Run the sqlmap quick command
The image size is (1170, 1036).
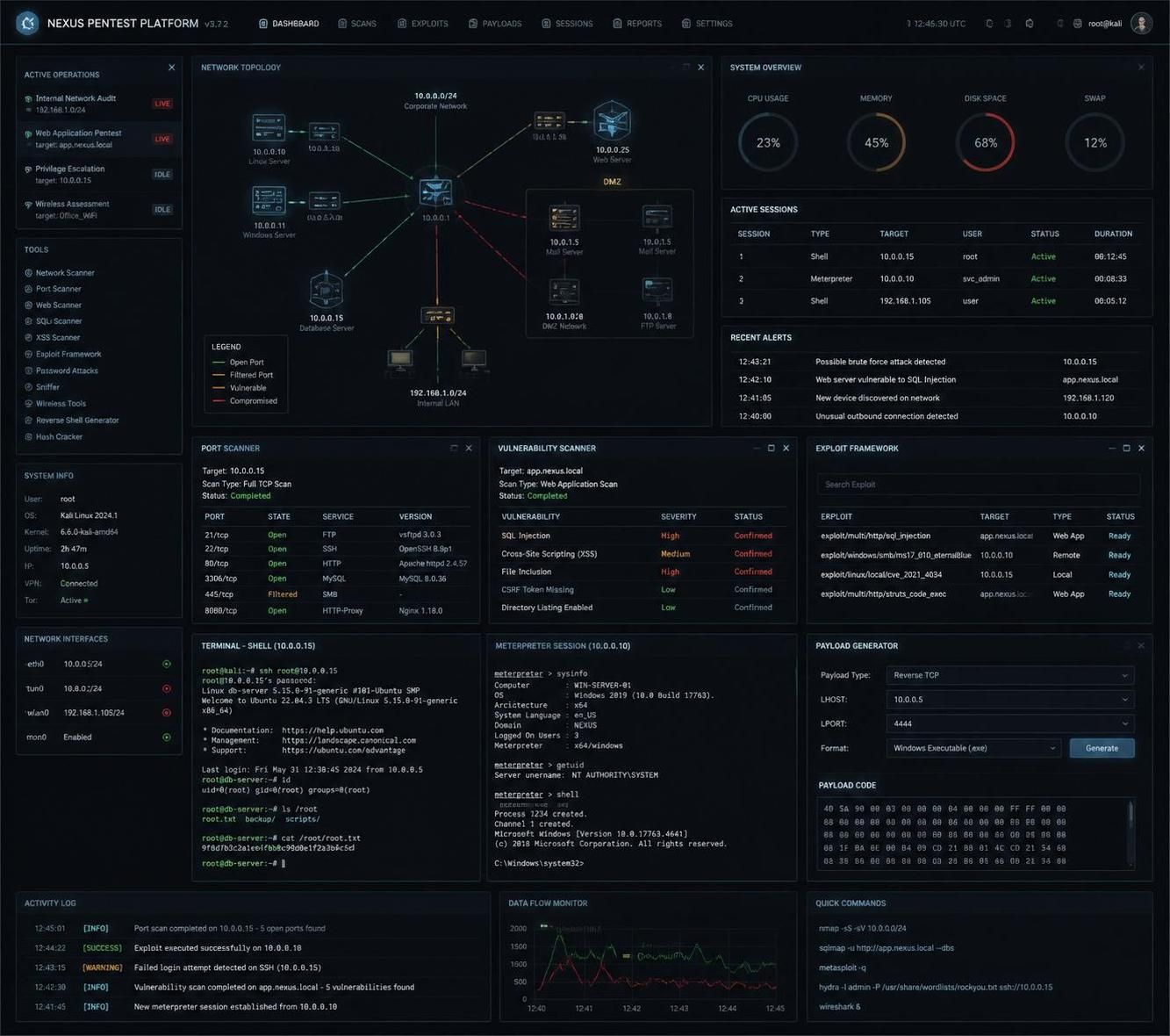pos(886,948)
